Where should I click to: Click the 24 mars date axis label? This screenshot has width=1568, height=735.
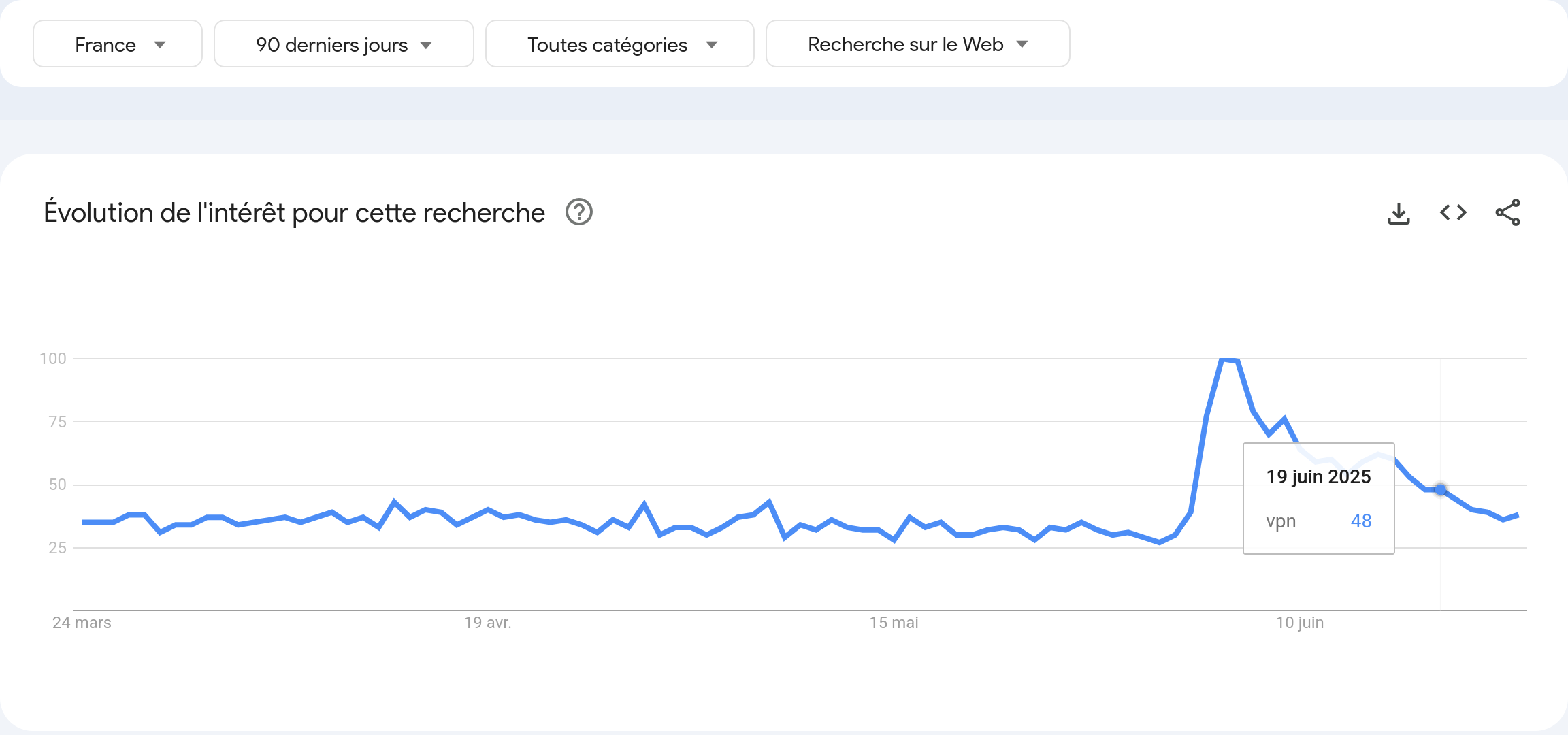pos(82,623)
